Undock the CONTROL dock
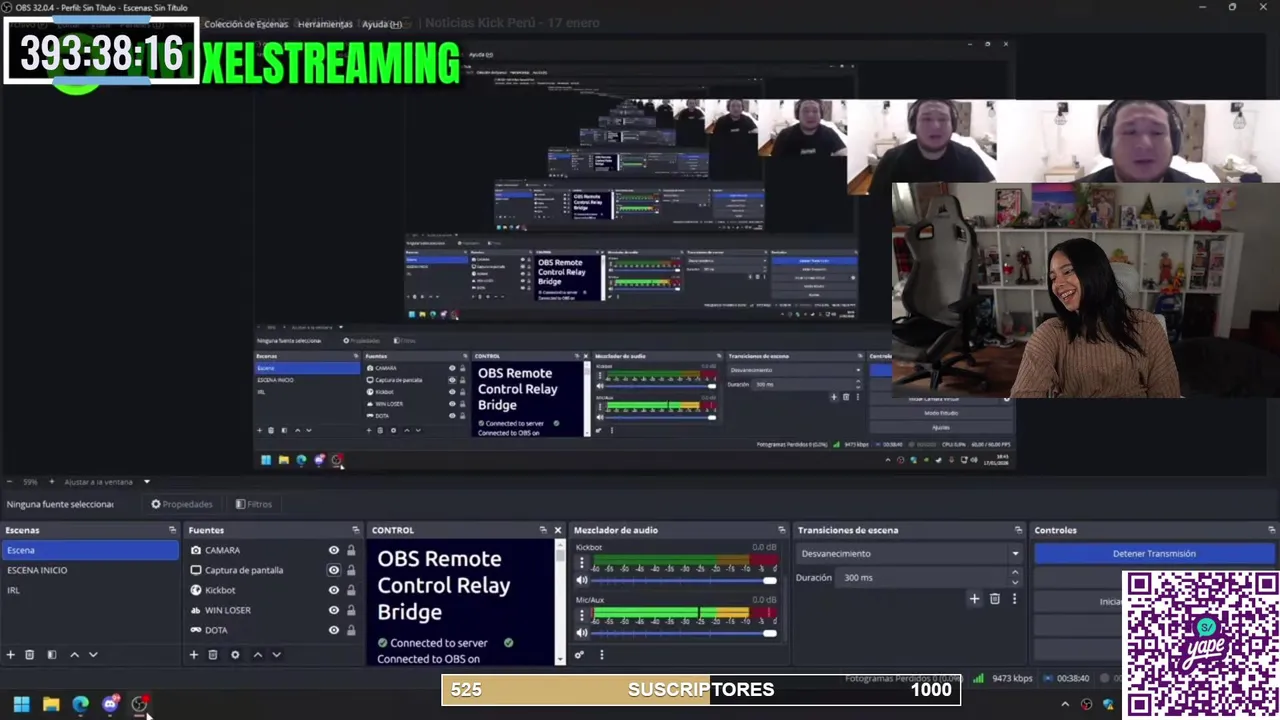The height and width of the screenshot is (720, 1280). [x=543, y=530]
